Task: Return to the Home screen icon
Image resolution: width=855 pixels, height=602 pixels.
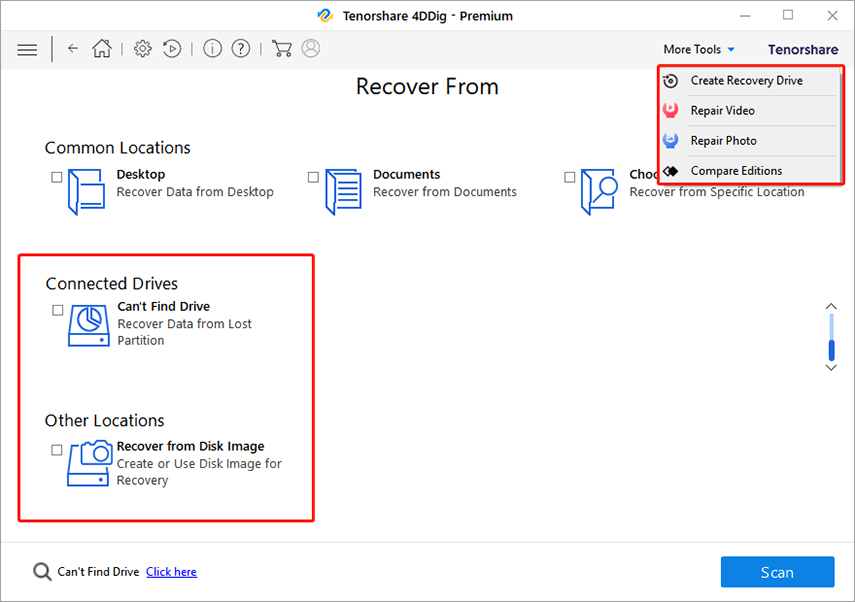Action: pos(101,49)
